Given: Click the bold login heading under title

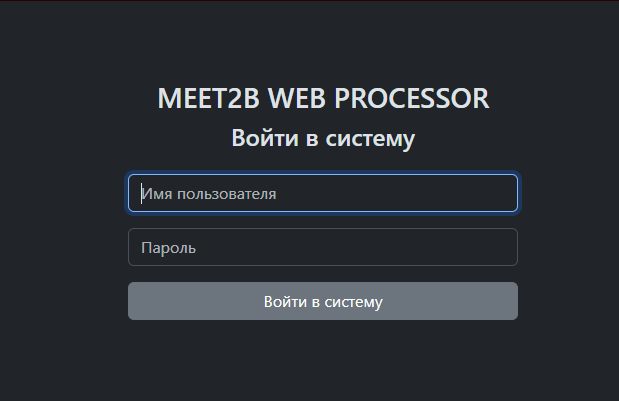Looking at the screenshot, I should 323,138.
